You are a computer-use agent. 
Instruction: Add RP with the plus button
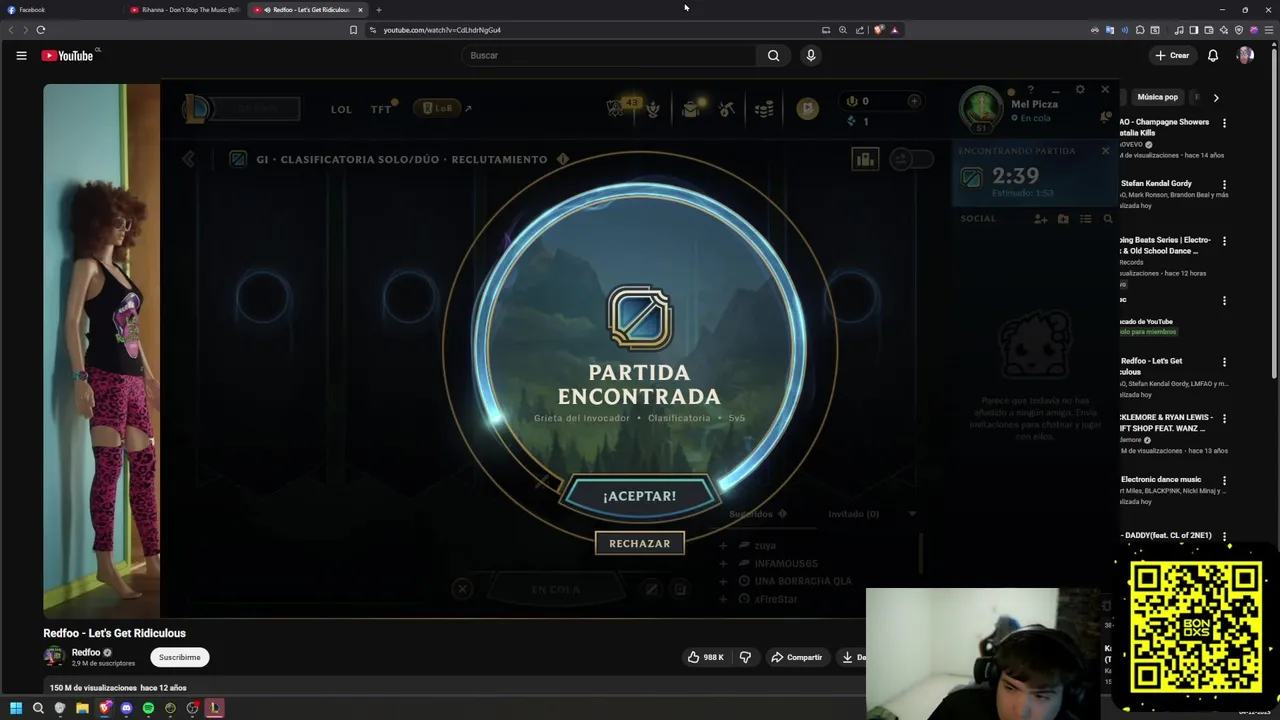pyautogui.click(x=913, y=101)
